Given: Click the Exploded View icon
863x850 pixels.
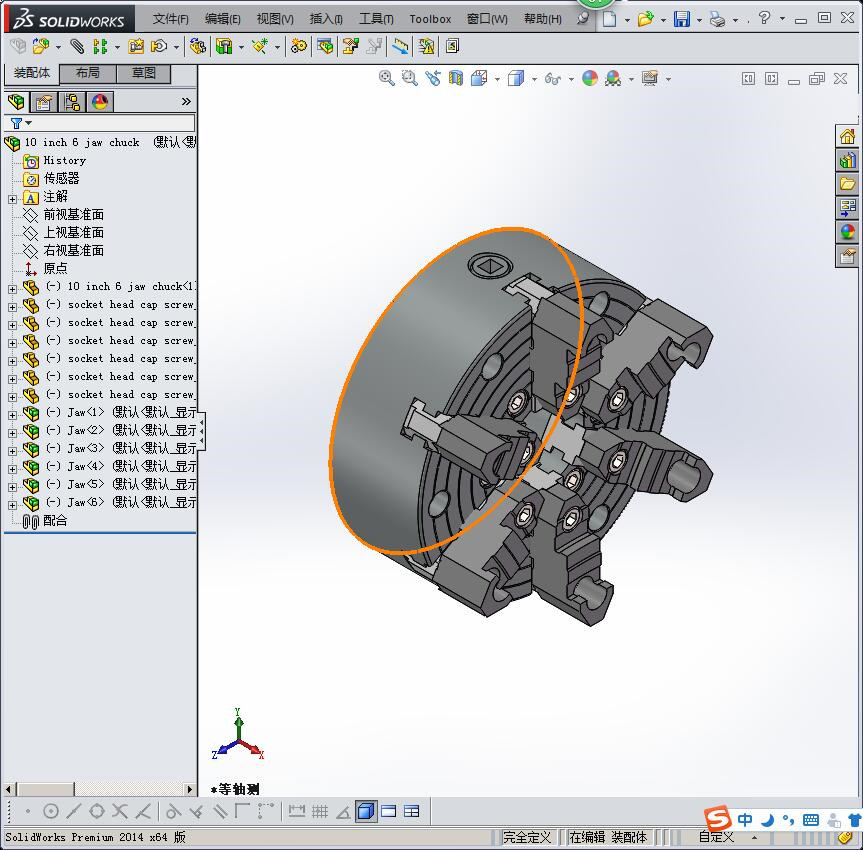Looking at the screenshot, I should 351,46.
